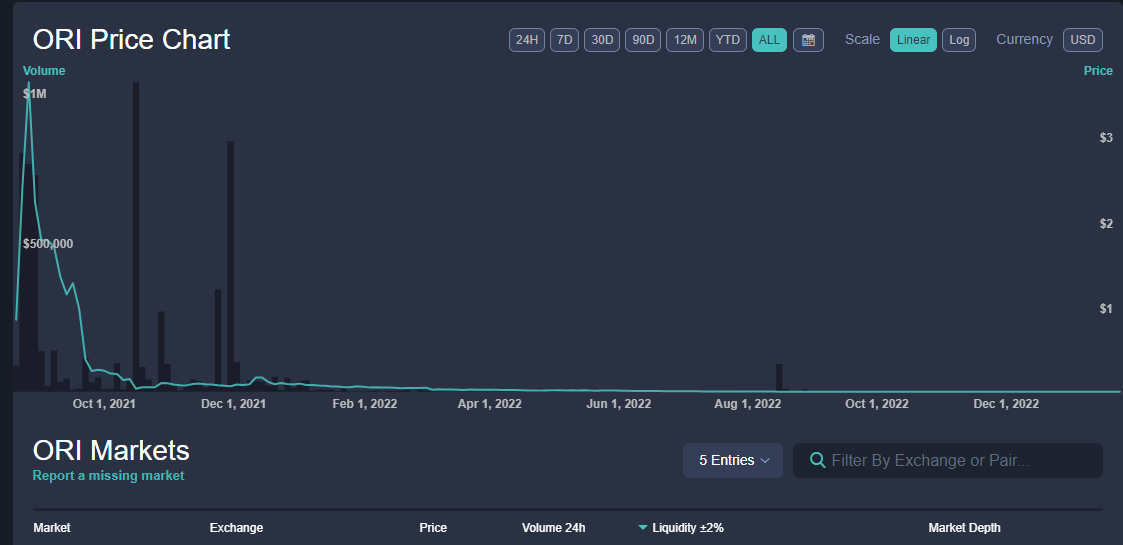This screenshot has width=1123, height=545.
Task: Sort table by Exchange column header
Action: [236, 528]
